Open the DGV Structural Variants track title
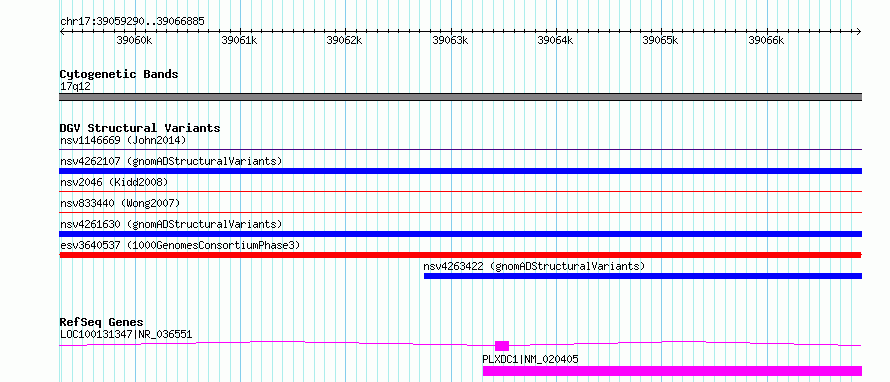Viewport: 890px width, 382px height. click(x=140, y=128)
